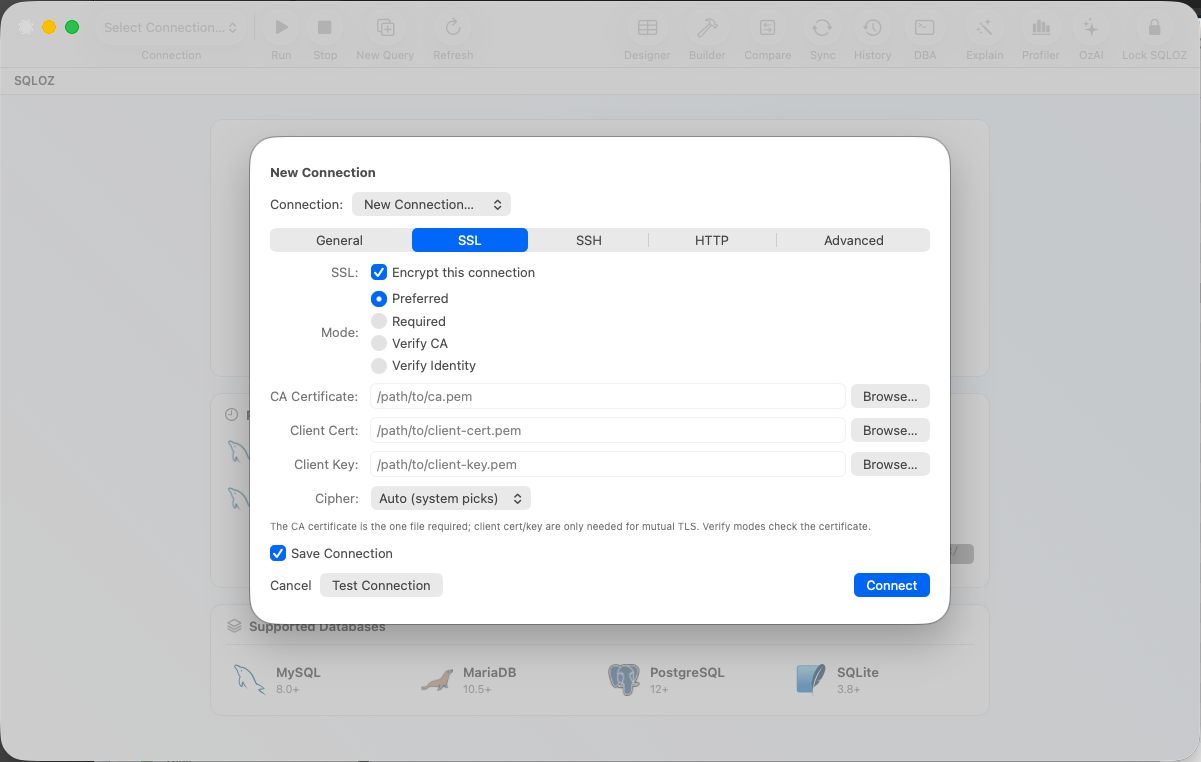The image size is (1201, 762).
Task: Click the Connect button
Action: 892,585
